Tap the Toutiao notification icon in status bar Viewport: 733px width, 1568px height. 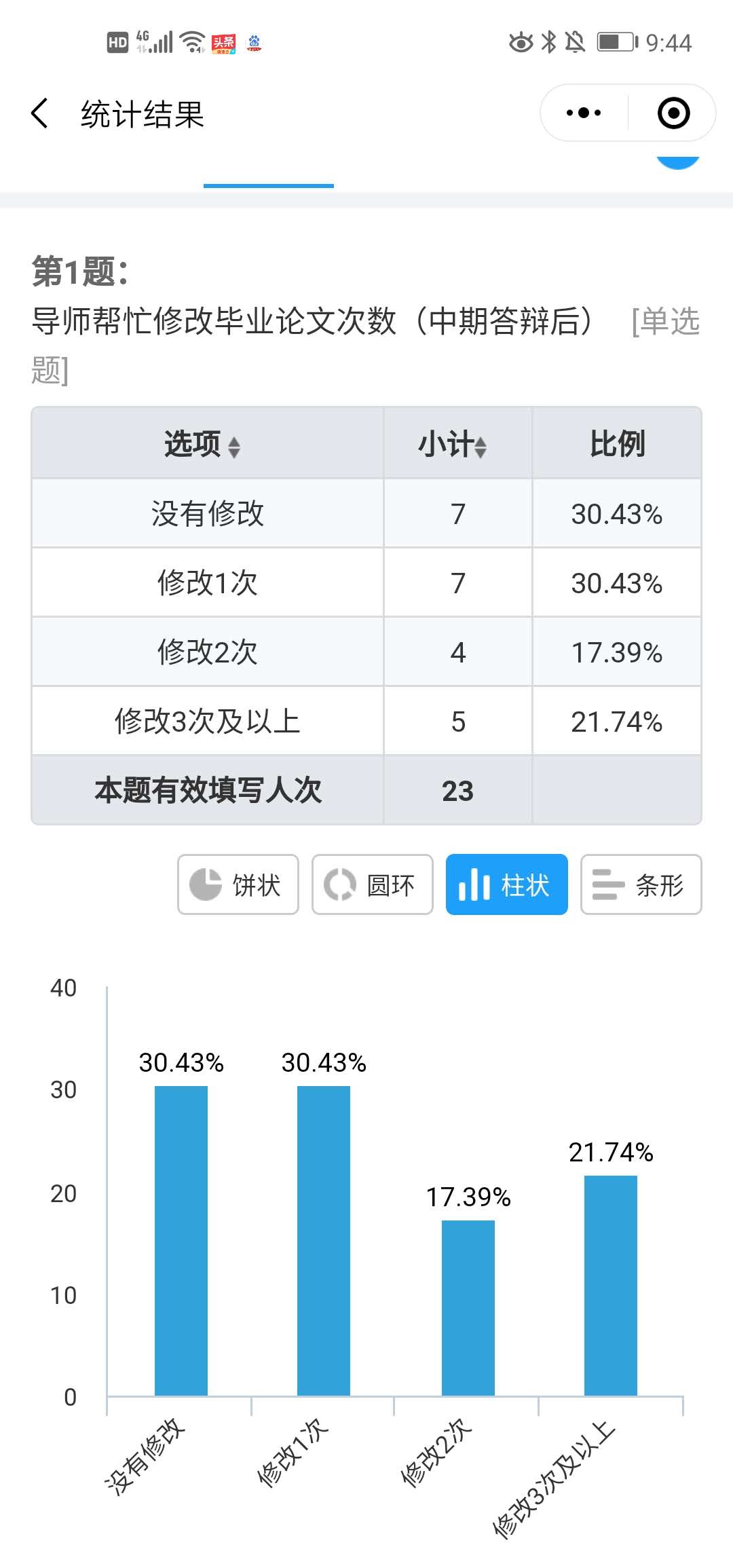point(223,43)
